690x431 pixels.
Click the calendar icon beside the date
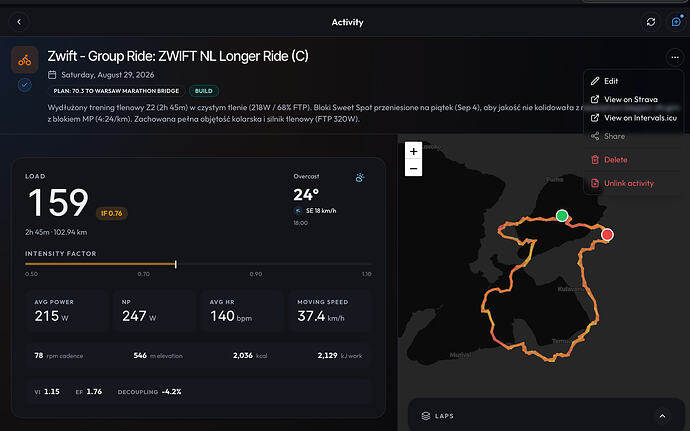tap(52, 75)
